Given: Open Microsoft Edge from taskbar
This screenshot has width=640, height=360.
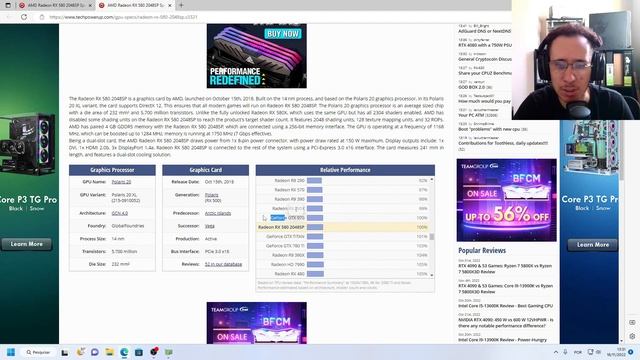Looking at the screenshot, I should (x=124, y=352).
